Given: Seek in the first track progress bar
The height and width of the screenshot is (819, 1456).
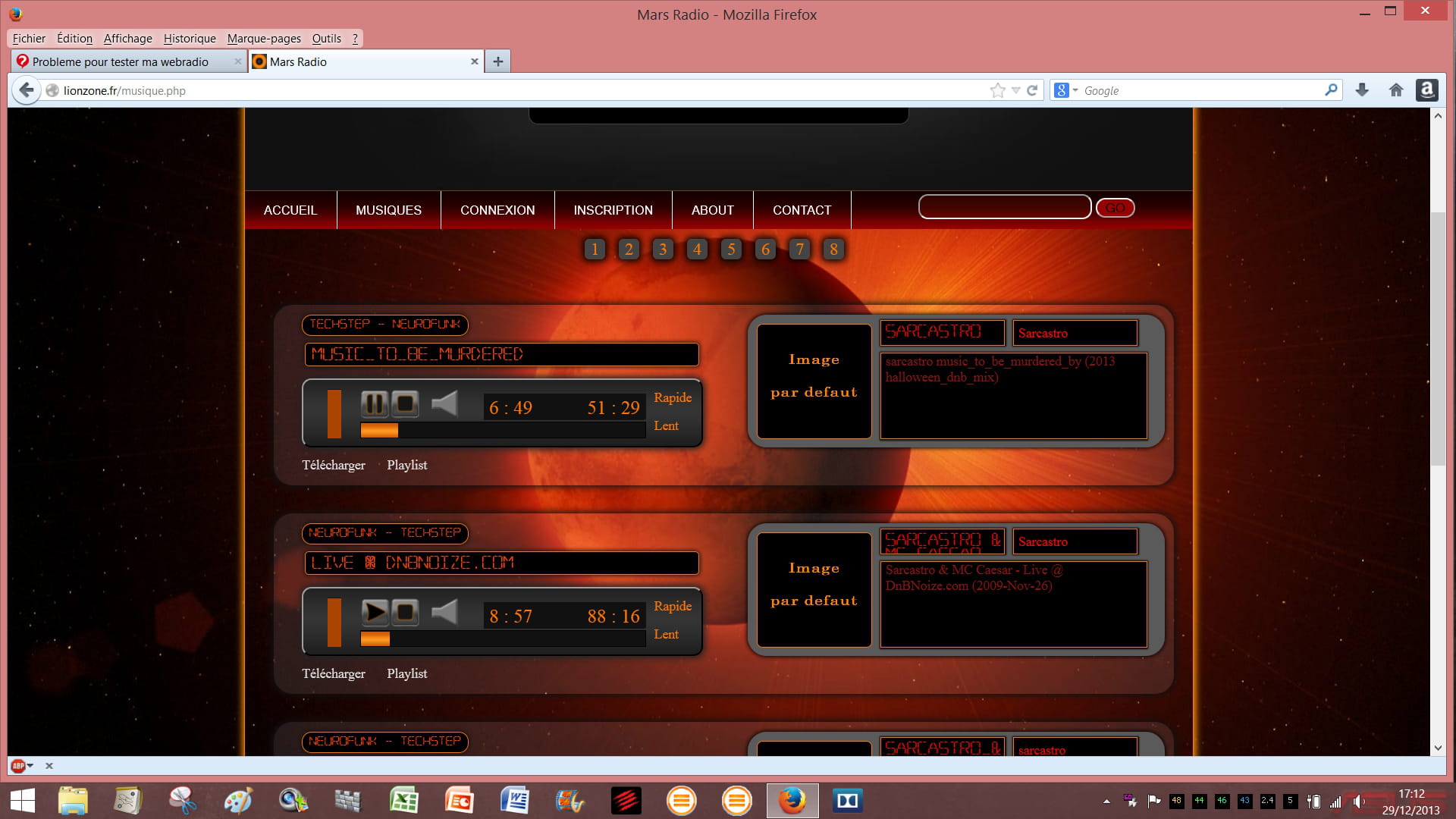Looking at the screenshot, I should [x=502, y=431].
